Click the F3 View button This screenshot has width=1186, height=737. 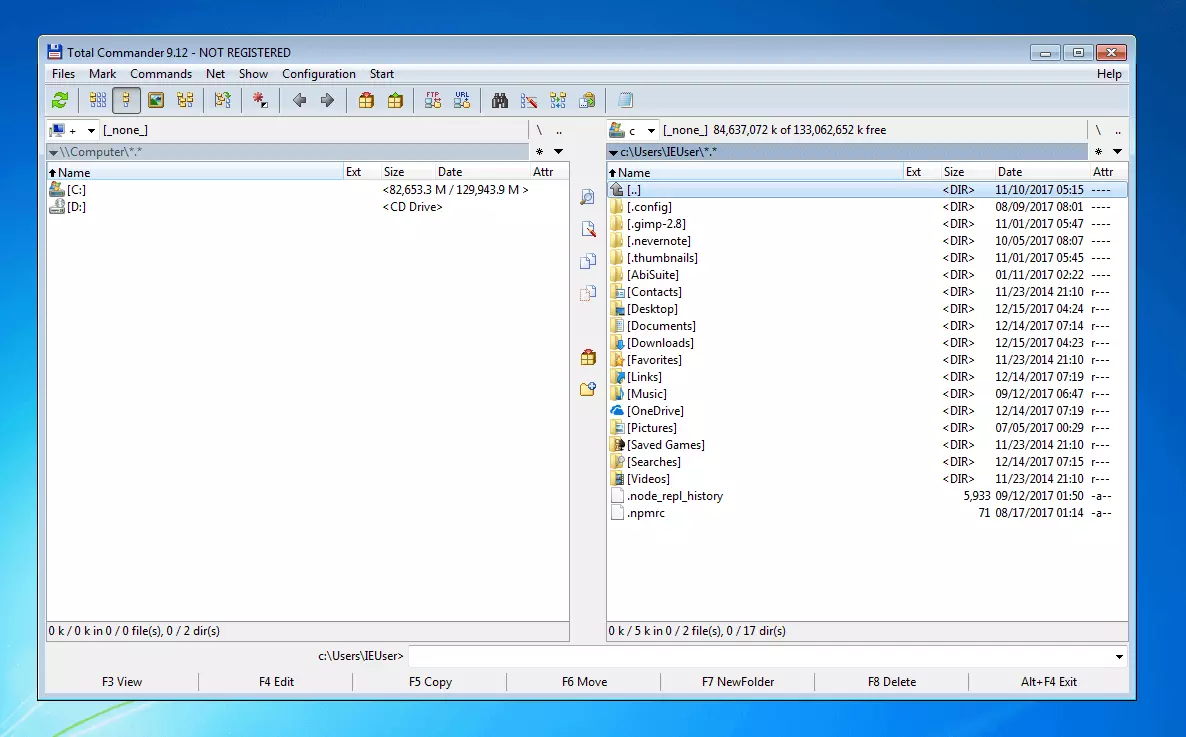(x=122, y=682)
